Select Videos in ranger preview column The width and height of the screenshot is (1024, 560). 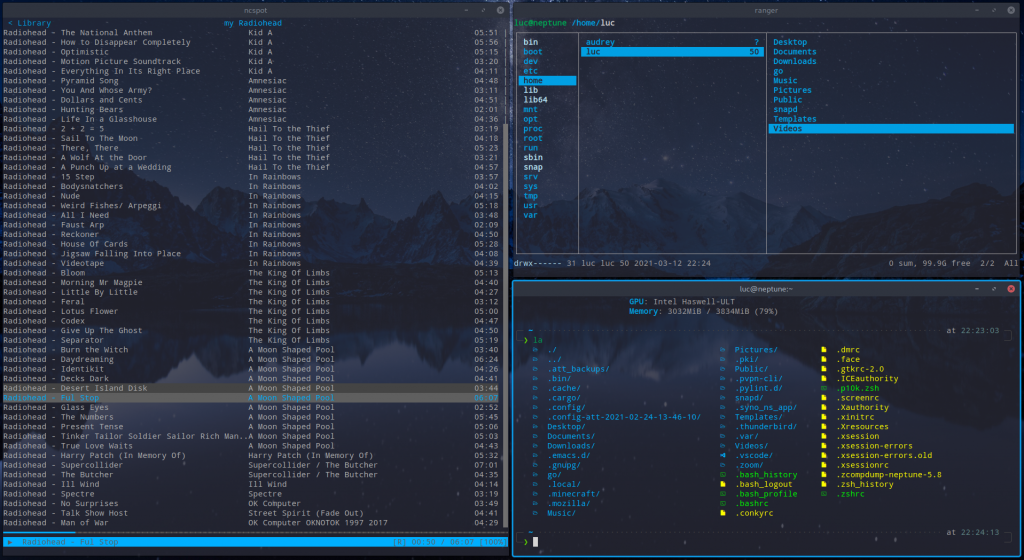point(891,129)
